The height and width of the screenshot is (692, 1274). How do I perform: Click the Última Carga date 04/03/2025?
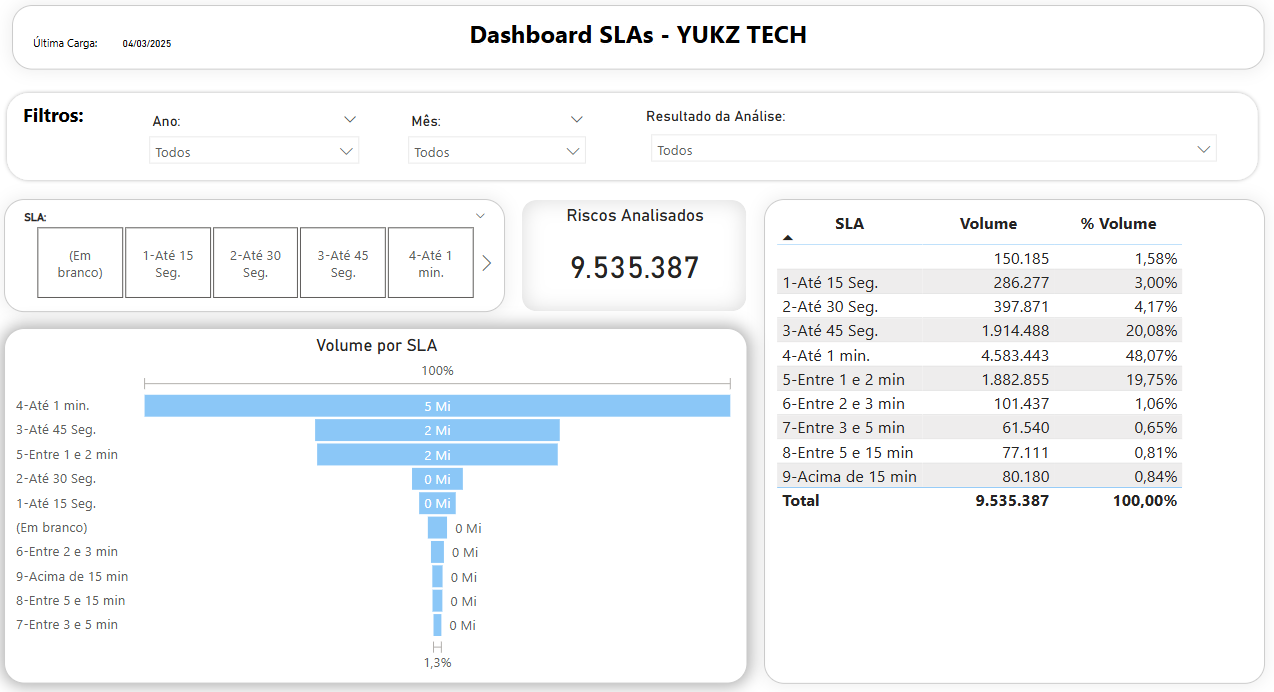point(147,44)
